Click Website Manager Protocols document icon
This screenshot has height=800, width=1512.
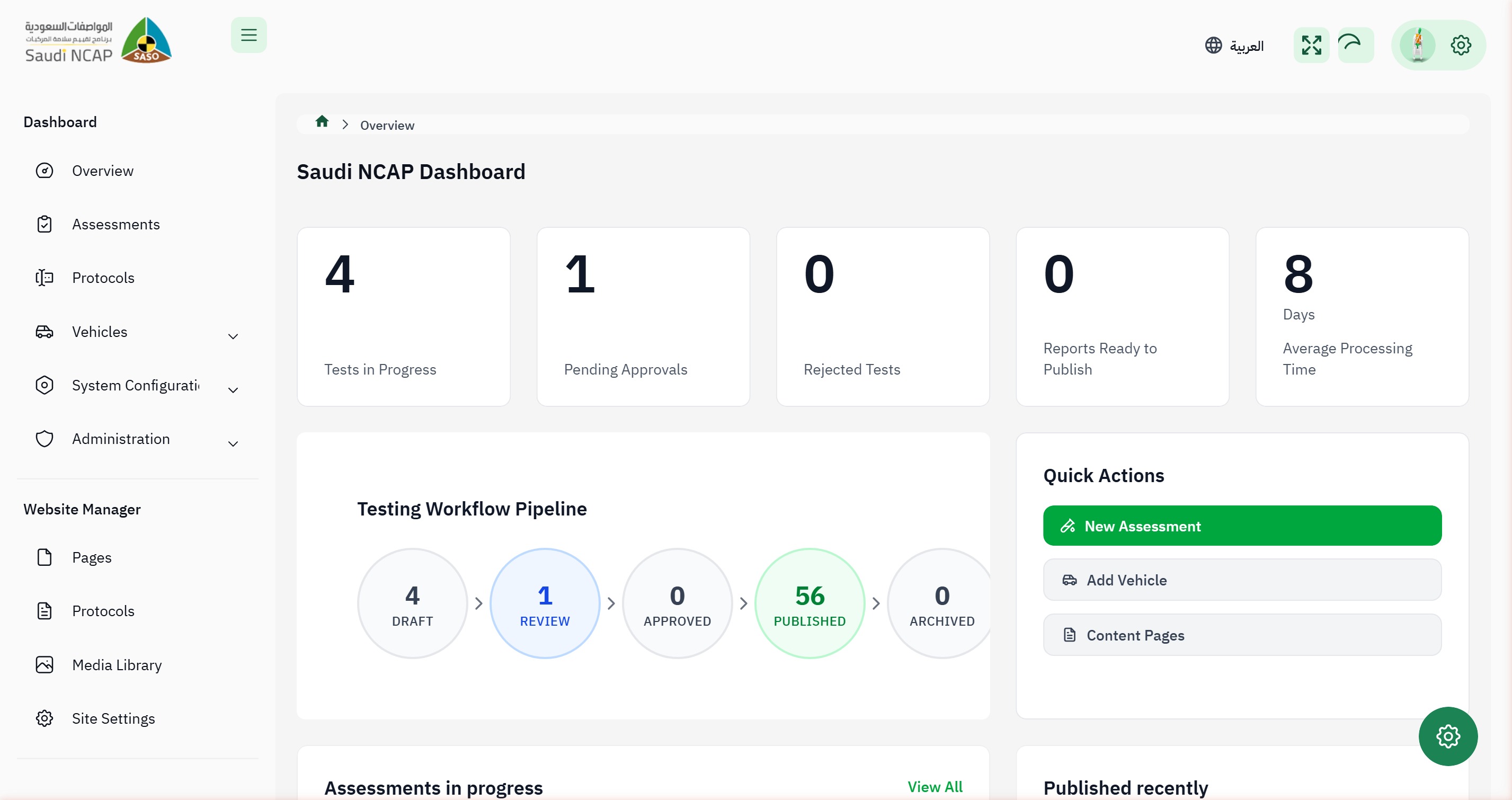click(45, 611)
